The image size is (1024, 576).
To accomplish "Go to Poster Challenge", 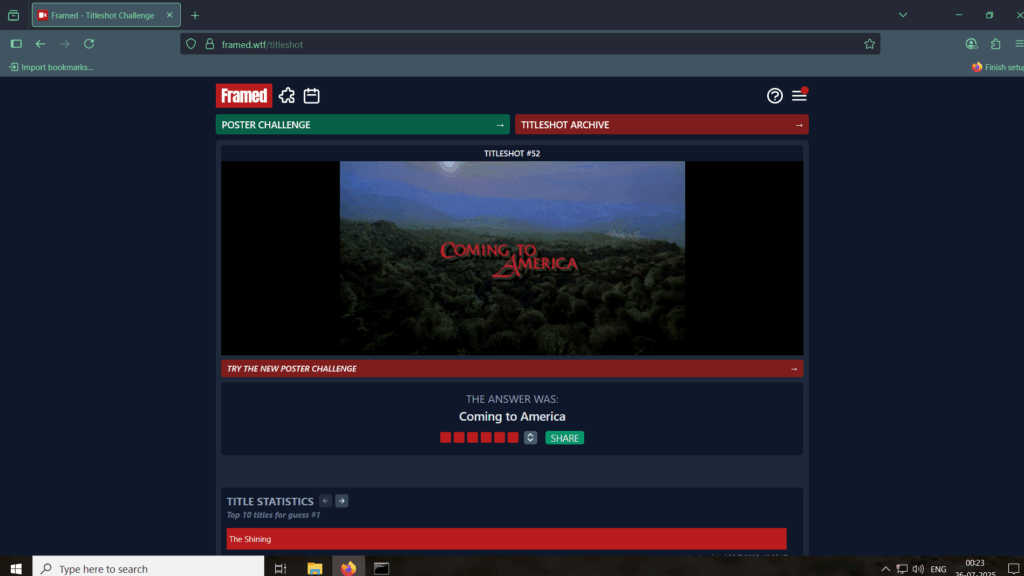I will (x=363, y=125).
